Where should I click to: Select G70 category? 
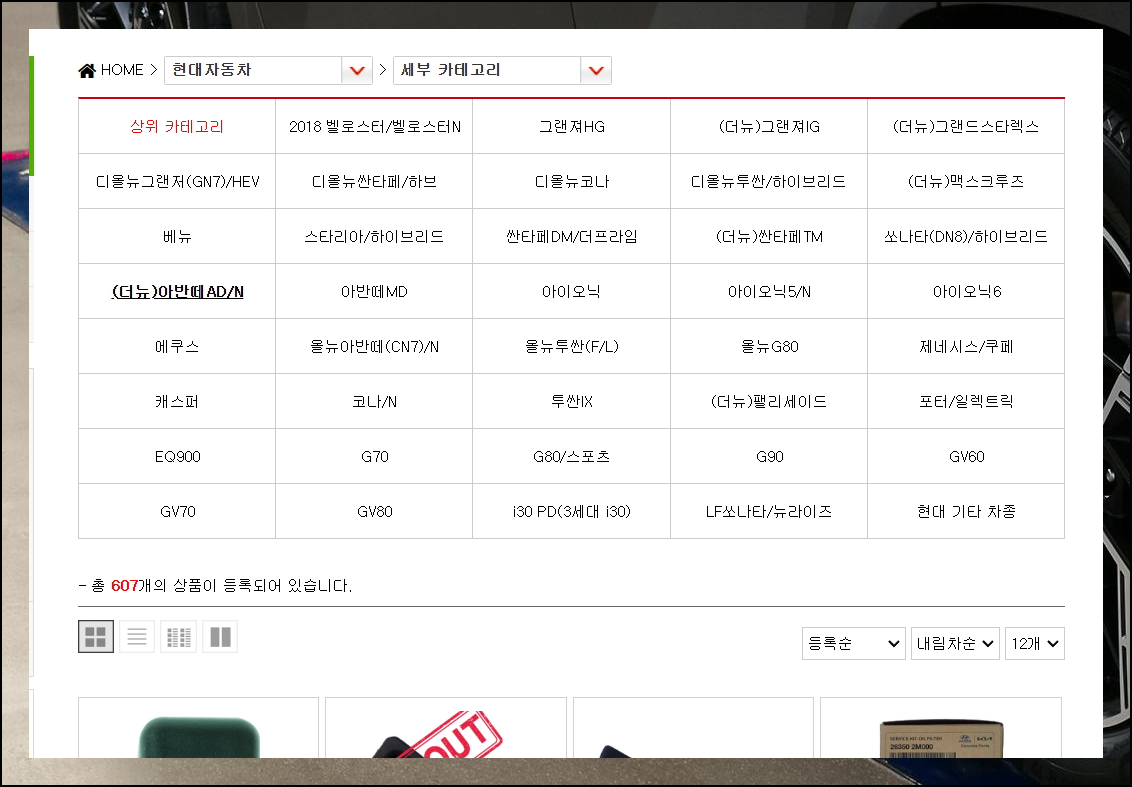tap(375, 456)
